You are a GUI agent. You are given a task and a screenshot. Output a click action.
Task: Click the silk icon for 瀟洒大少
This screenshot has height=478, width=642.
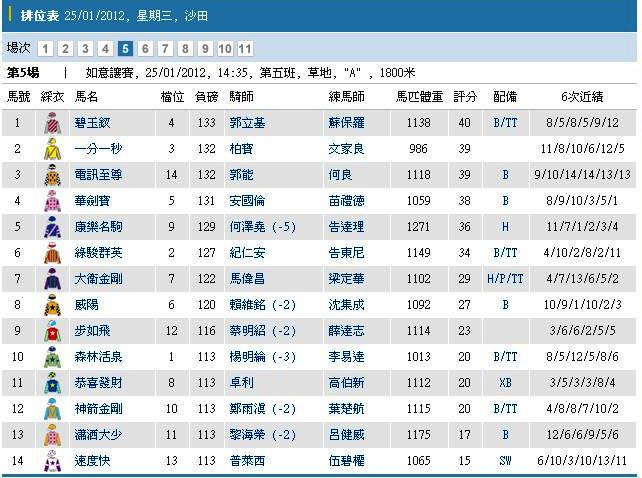(x=52, y=435)
